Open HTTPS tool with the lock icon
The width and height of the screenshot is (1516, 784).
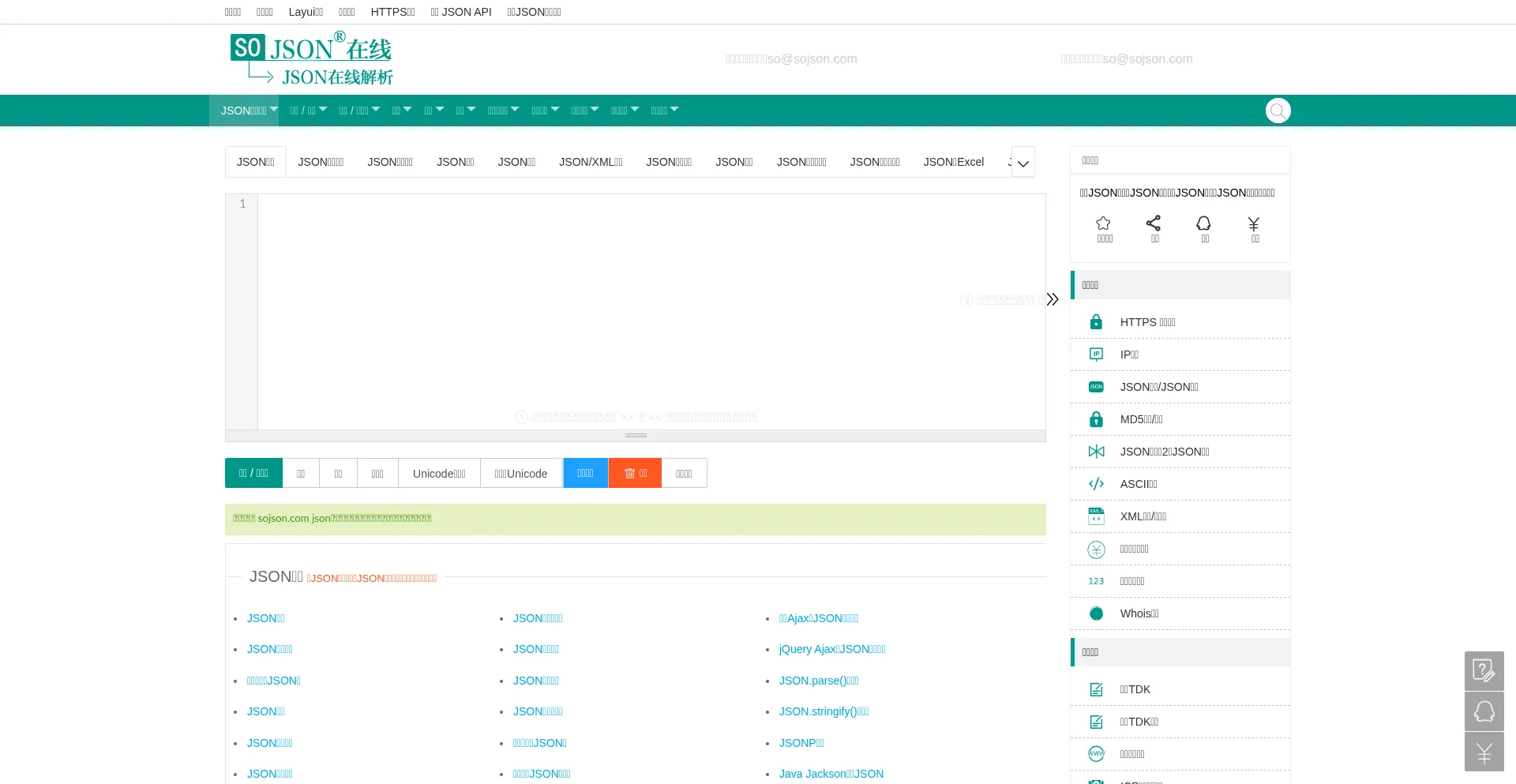(x=1147, y=322)
